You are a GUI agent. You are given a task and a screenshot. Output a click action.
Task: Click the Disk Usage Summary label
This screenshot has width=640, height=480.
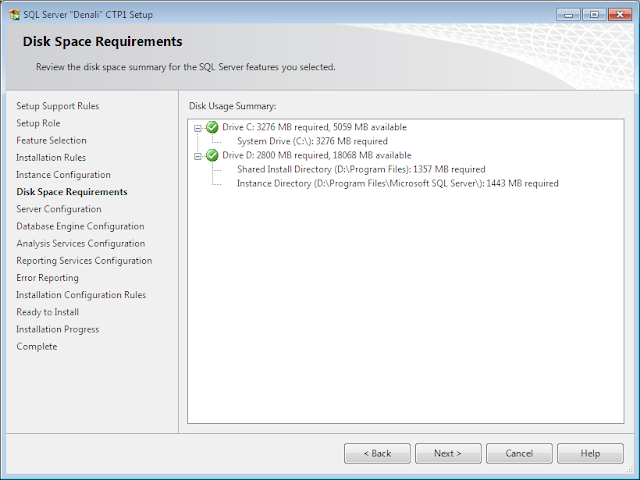(233, 106)
